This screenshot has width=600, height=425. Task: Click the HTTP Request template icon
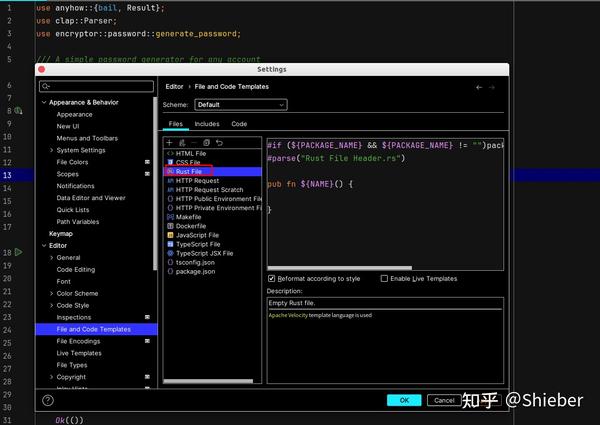tap(171, 181)
